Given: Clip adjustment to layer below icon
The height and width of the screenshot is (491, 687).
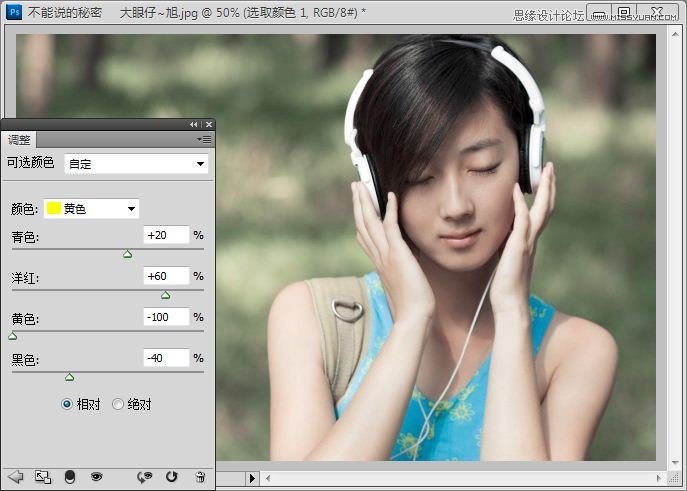Looking at the screenshot, I should [70, 477].
